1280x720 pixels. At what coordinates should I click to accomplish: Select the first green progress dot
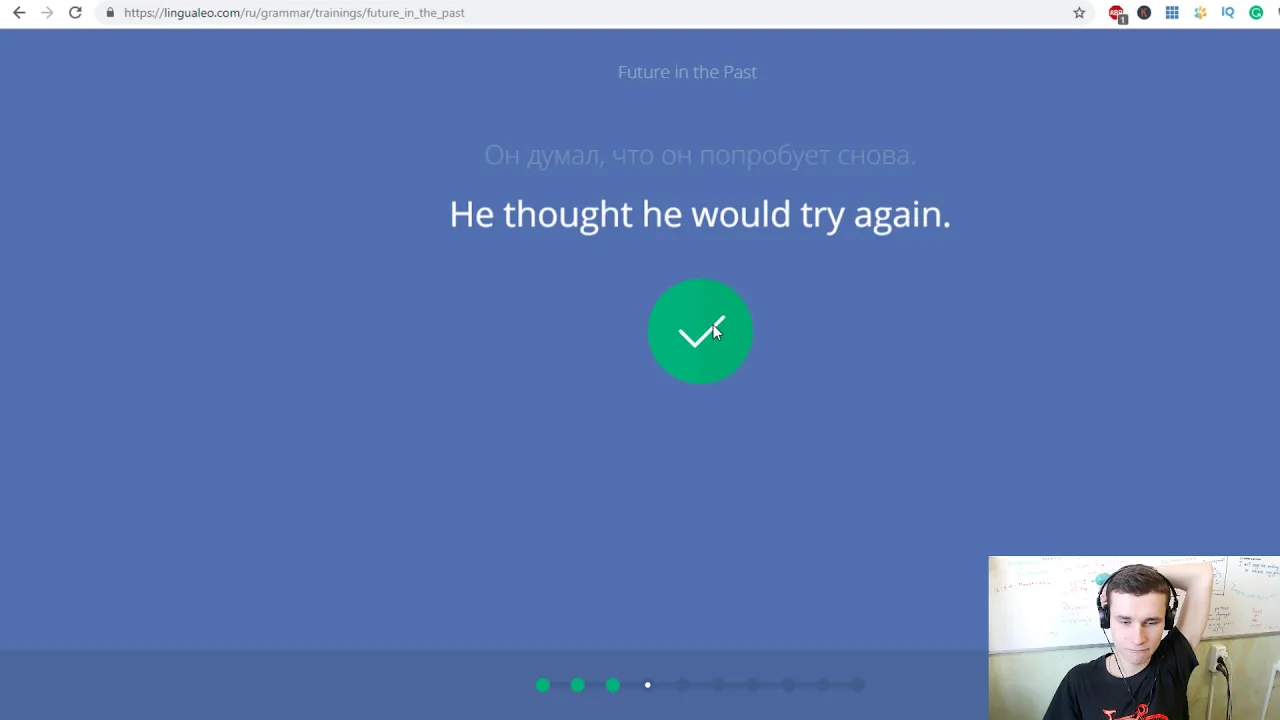click(543, 685)
